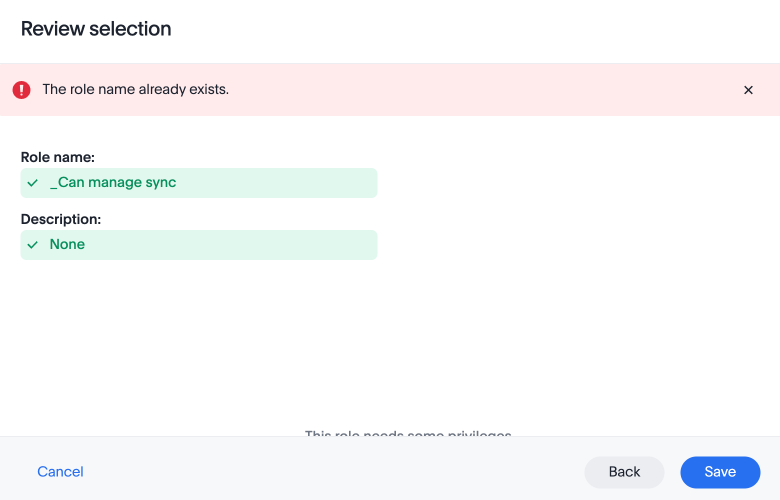This screenshot has height=500, width=780.
Task: Click the Review selection heading
Action: [x=96, y=29]
